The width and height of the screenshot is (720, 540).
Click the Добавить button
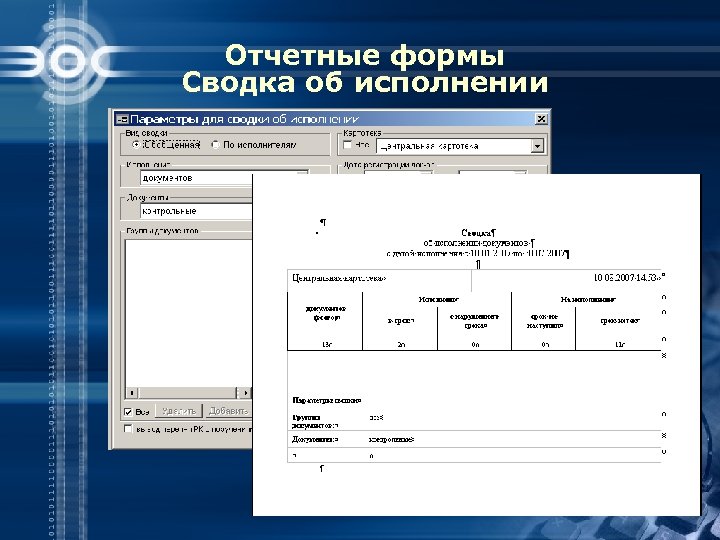tap(228, 411)
